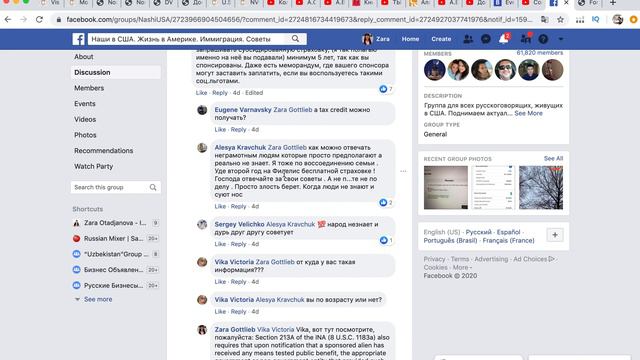Open the Videos section
Image resolution: width=640 pixels, height=360 pixels.
[85, 119]
